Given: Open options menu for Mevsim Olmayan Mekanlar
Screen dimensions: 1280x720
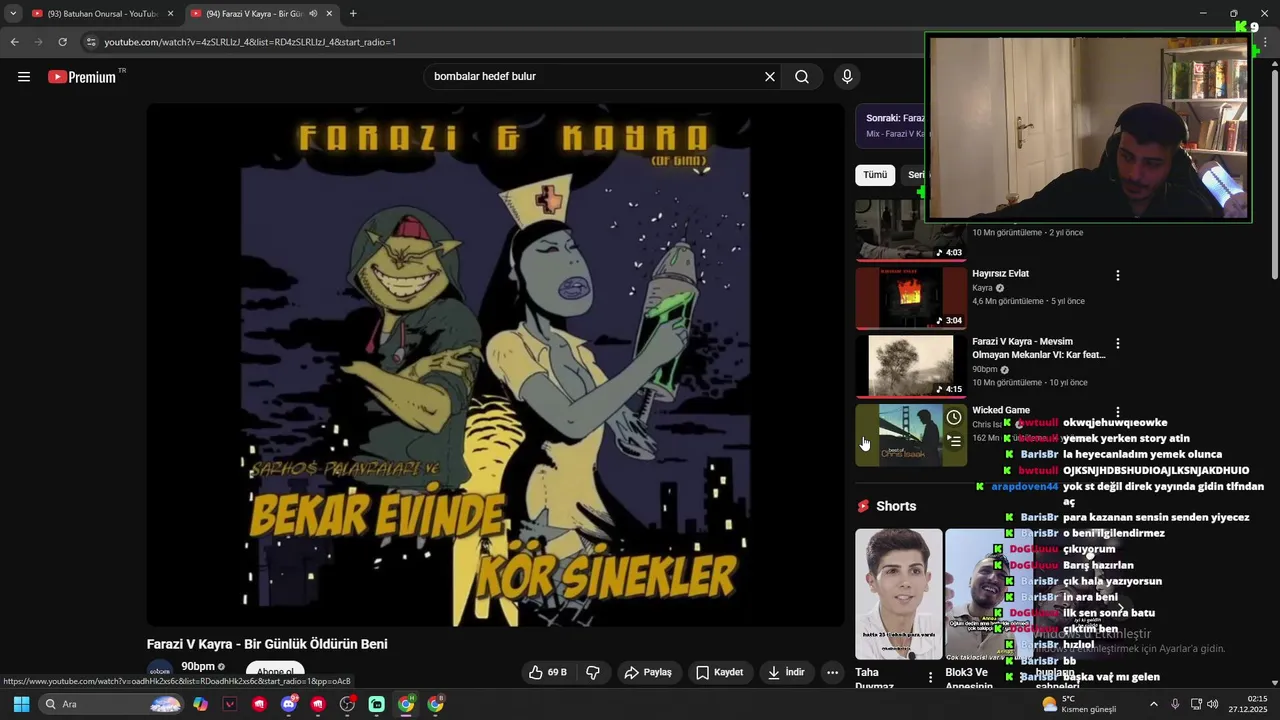Looking at the screenshot, I should 1118,343.
